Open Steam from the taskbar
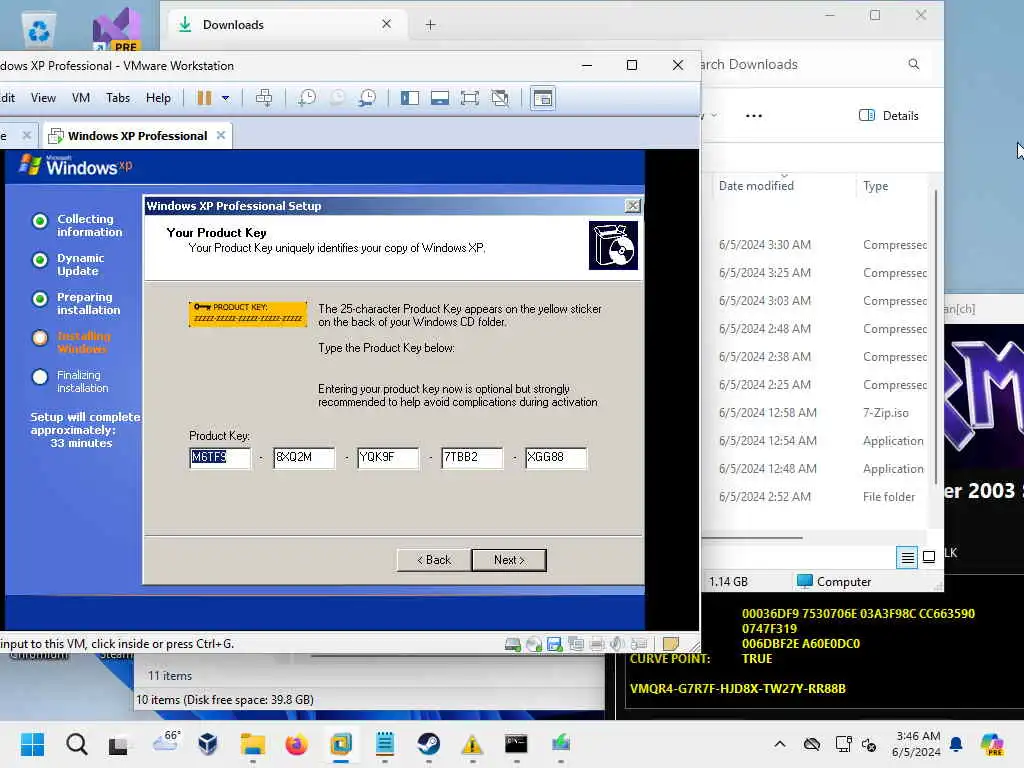 point(428,744)
